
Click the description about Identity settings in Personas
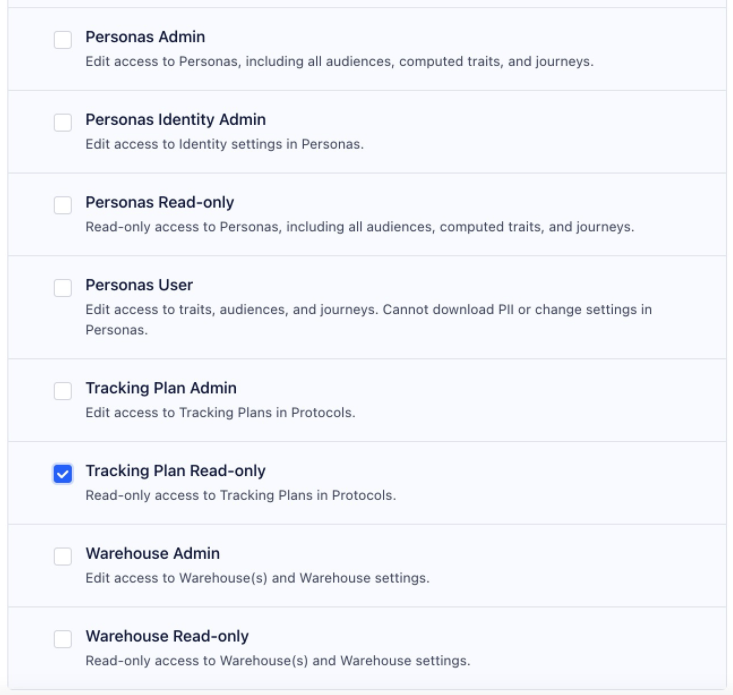224,144
